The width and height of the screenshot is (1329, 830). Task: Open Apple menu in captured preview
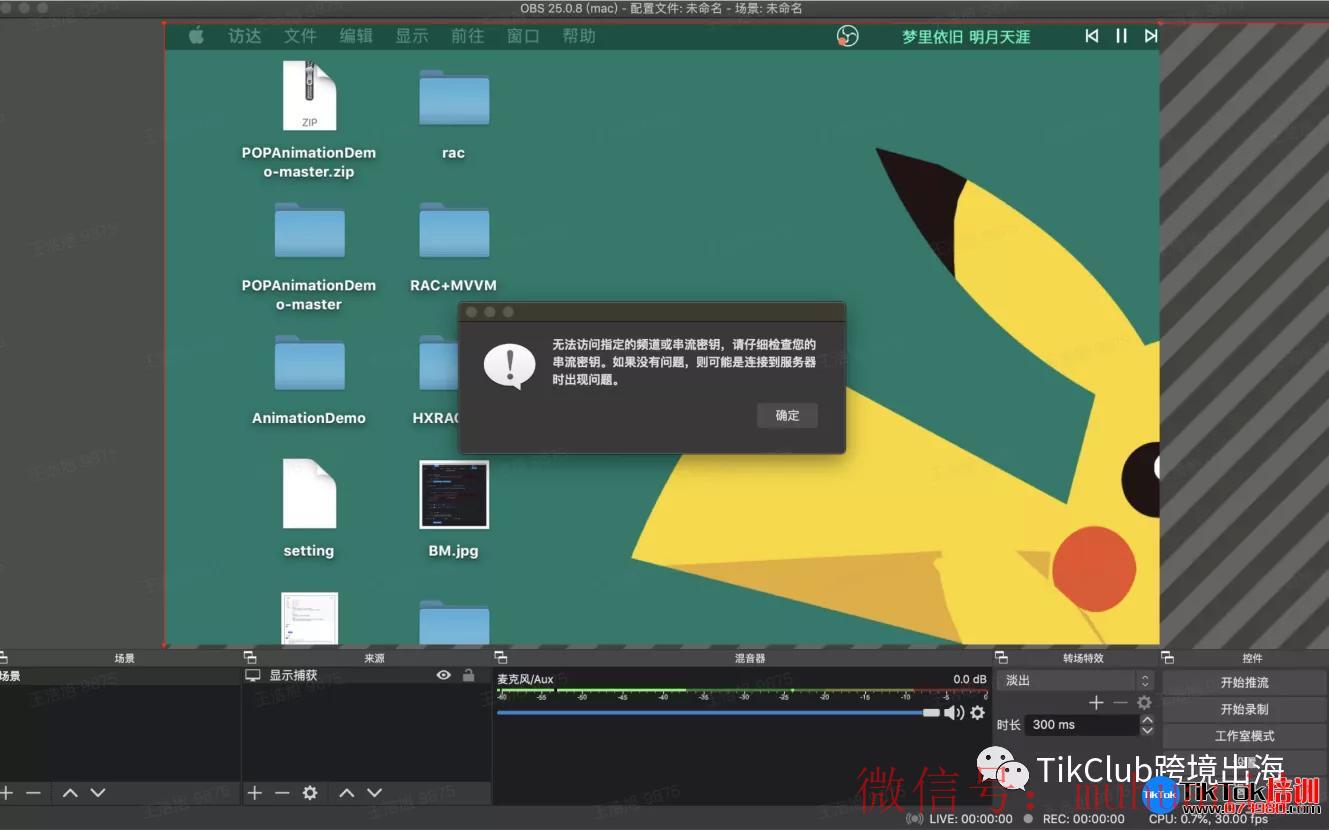(x=196, y=36)
